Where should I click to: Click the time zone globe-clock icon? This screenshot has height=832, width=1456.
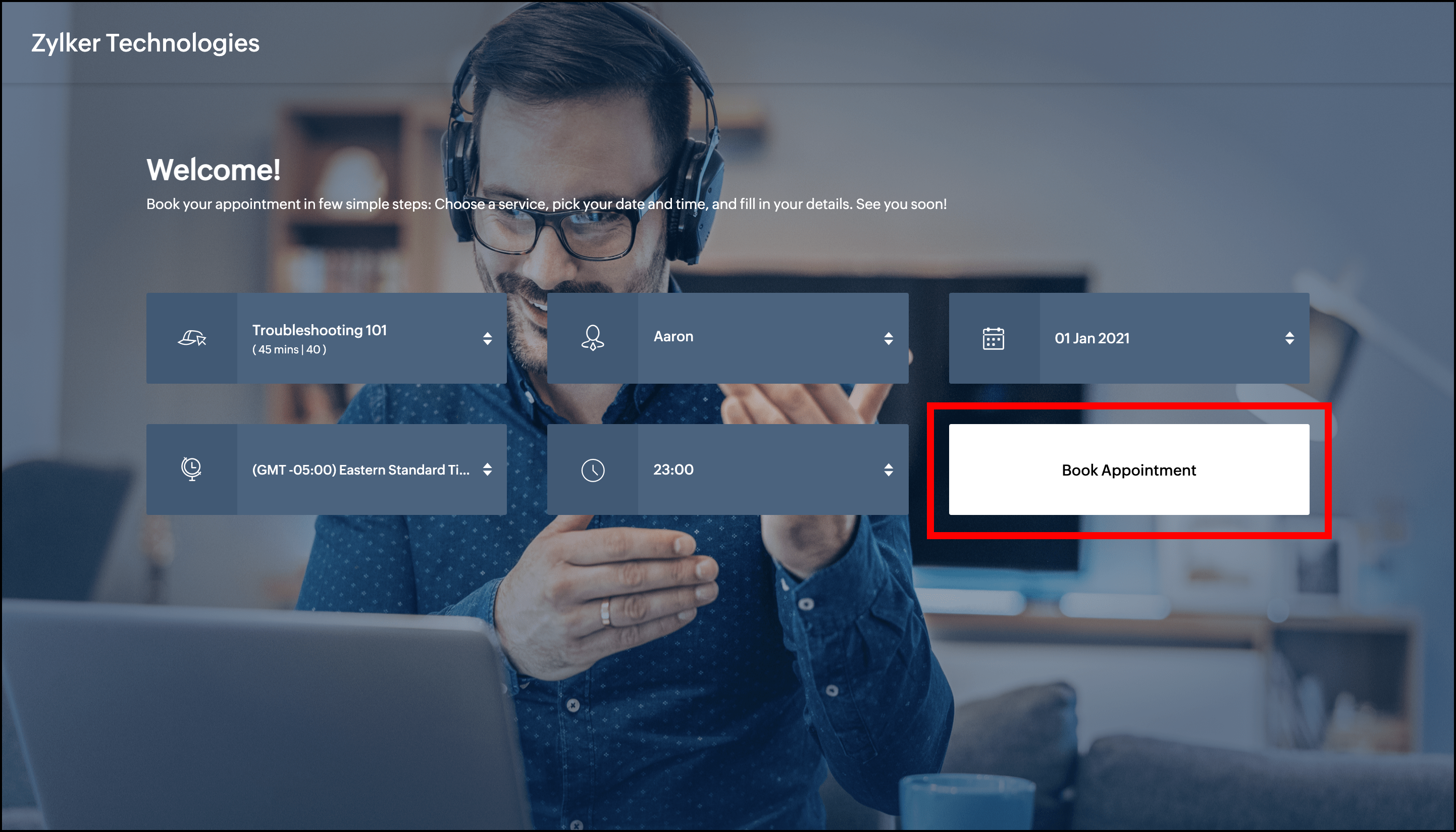point(191,469)
